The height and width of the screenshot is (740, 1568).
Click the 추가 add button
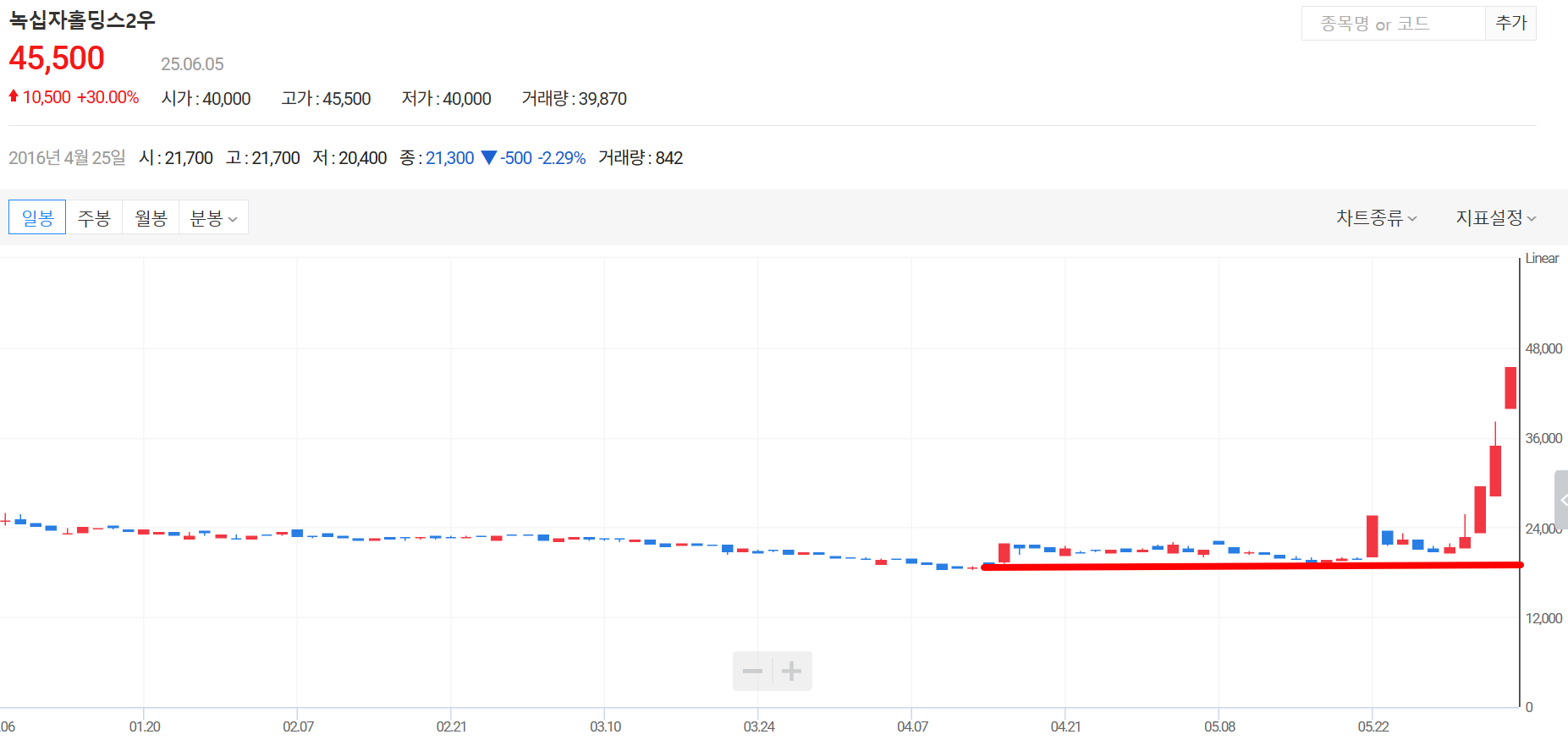[1510, 23]
